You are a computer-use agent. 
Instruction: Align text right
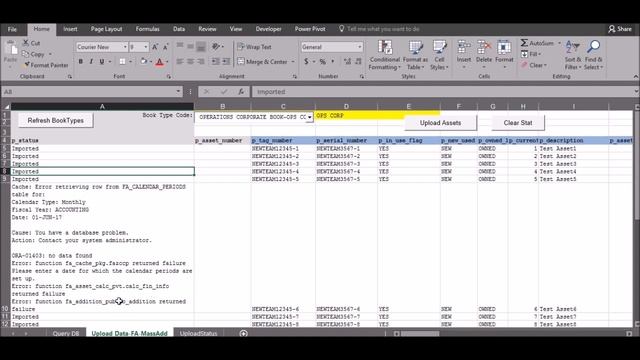pos(201,62)
